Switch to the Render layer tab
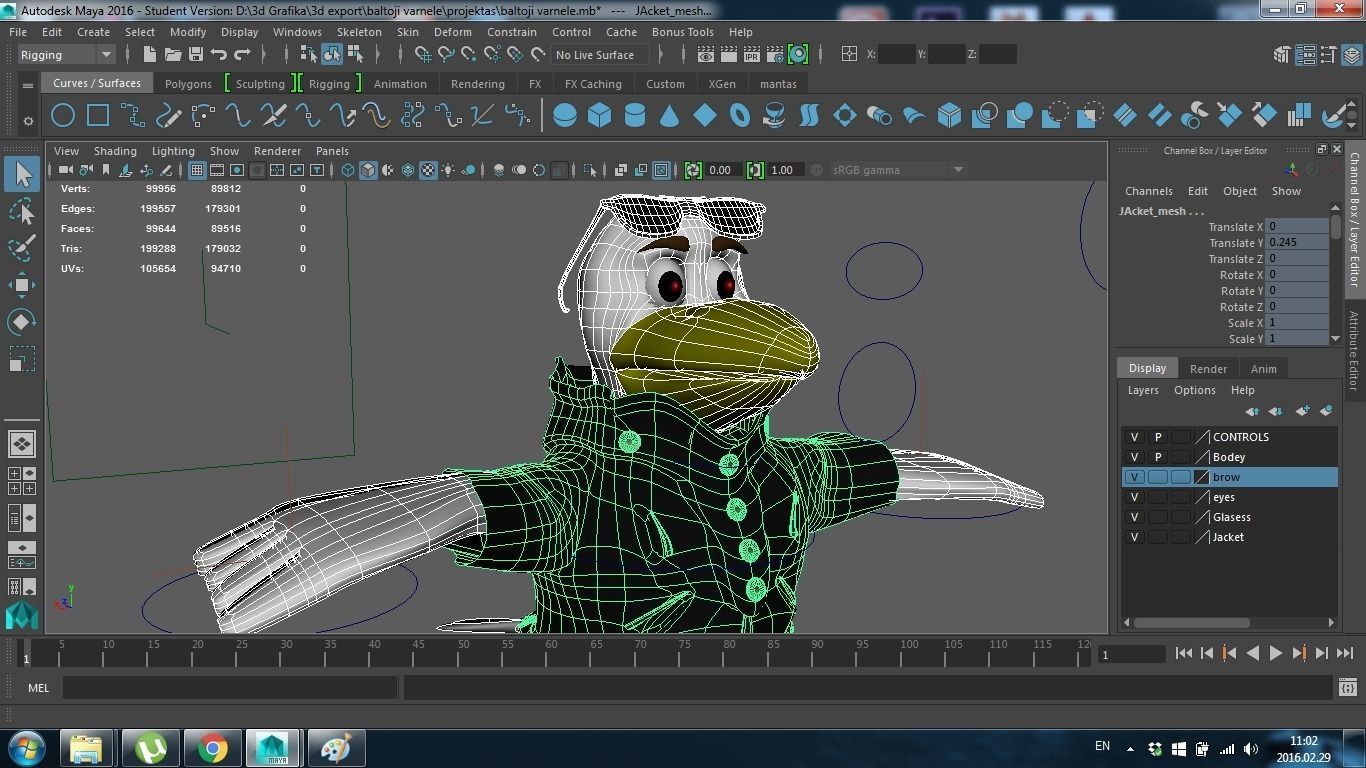 tap(1208, 369)
